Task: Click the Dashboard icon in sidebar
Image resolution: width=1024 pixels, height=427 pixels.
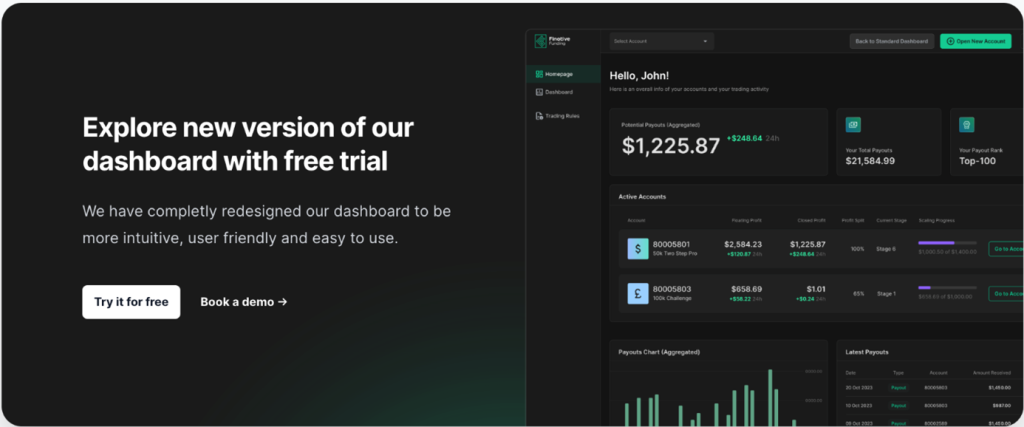Action: pyautogui.click(x=539, y=92)
